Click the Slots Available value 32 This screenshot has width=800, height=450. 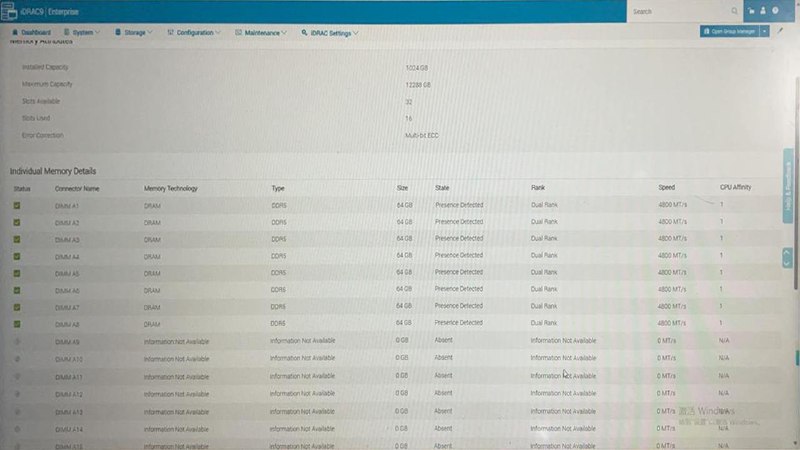pyautogui.click(x=409, y=102)
